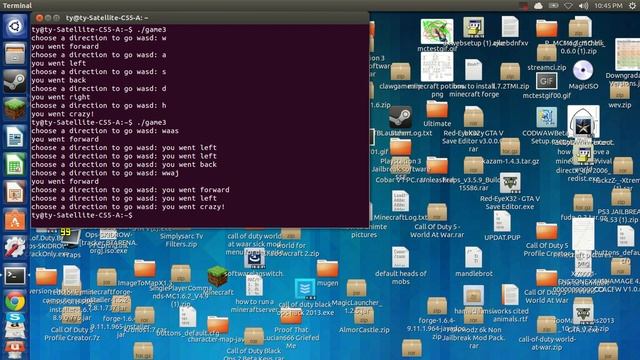
Task: Select the minecraft potions png thumbnail
Action: [437, 67]
